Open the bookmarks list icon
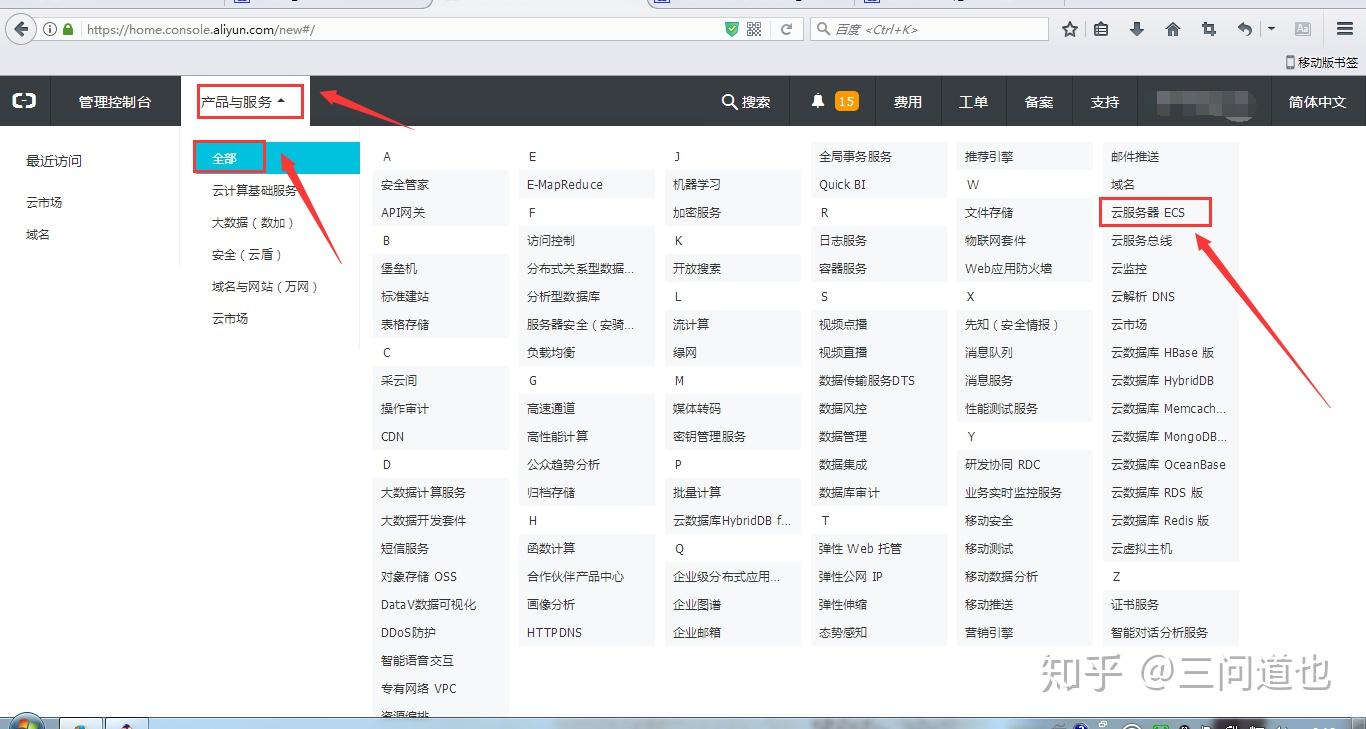The height and width of the screenshot is (729, 1366). [x=1101, y=29]
